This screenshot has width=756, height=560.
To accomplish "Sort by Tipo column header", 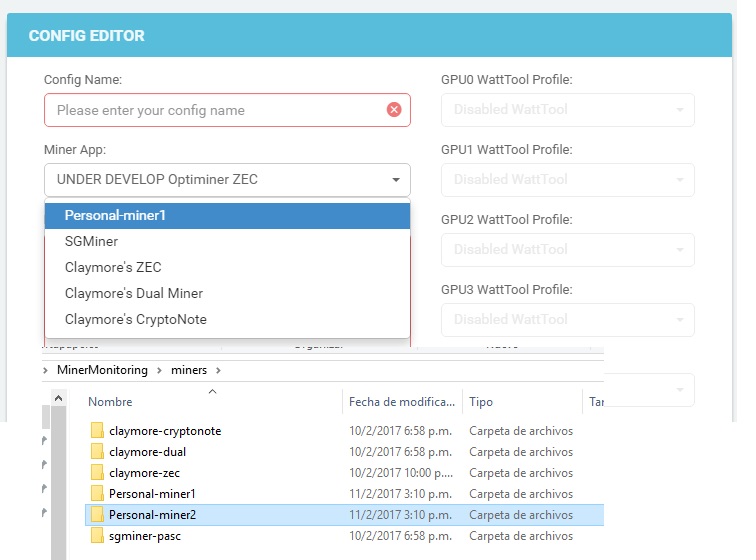I will (481, 402).
